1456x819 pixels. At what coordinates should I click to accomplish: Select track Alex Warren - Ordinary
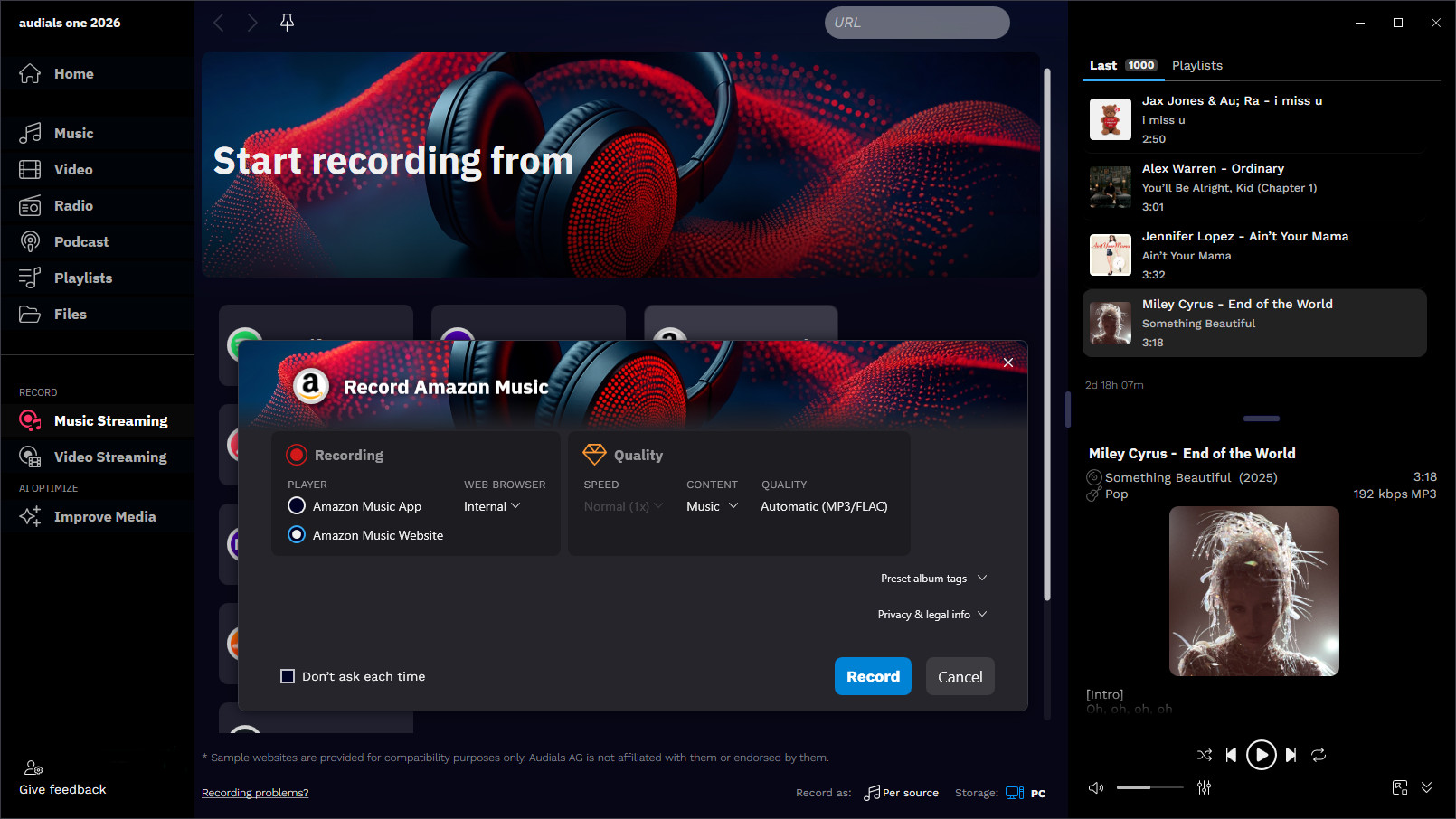(x=1253, y=187)
